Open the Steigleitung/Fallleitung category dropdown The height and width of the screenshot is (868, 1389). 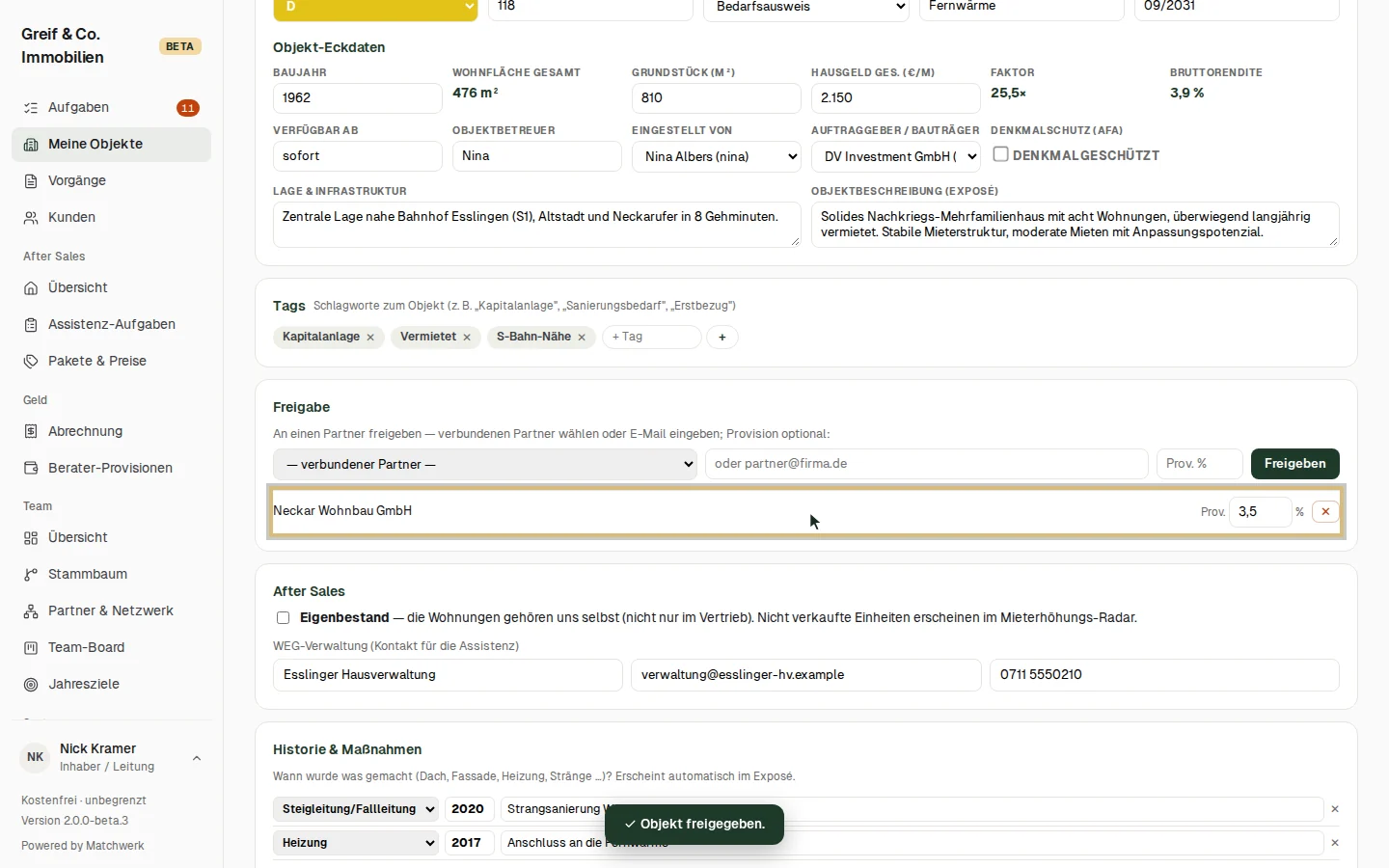(x=356, y=809)
